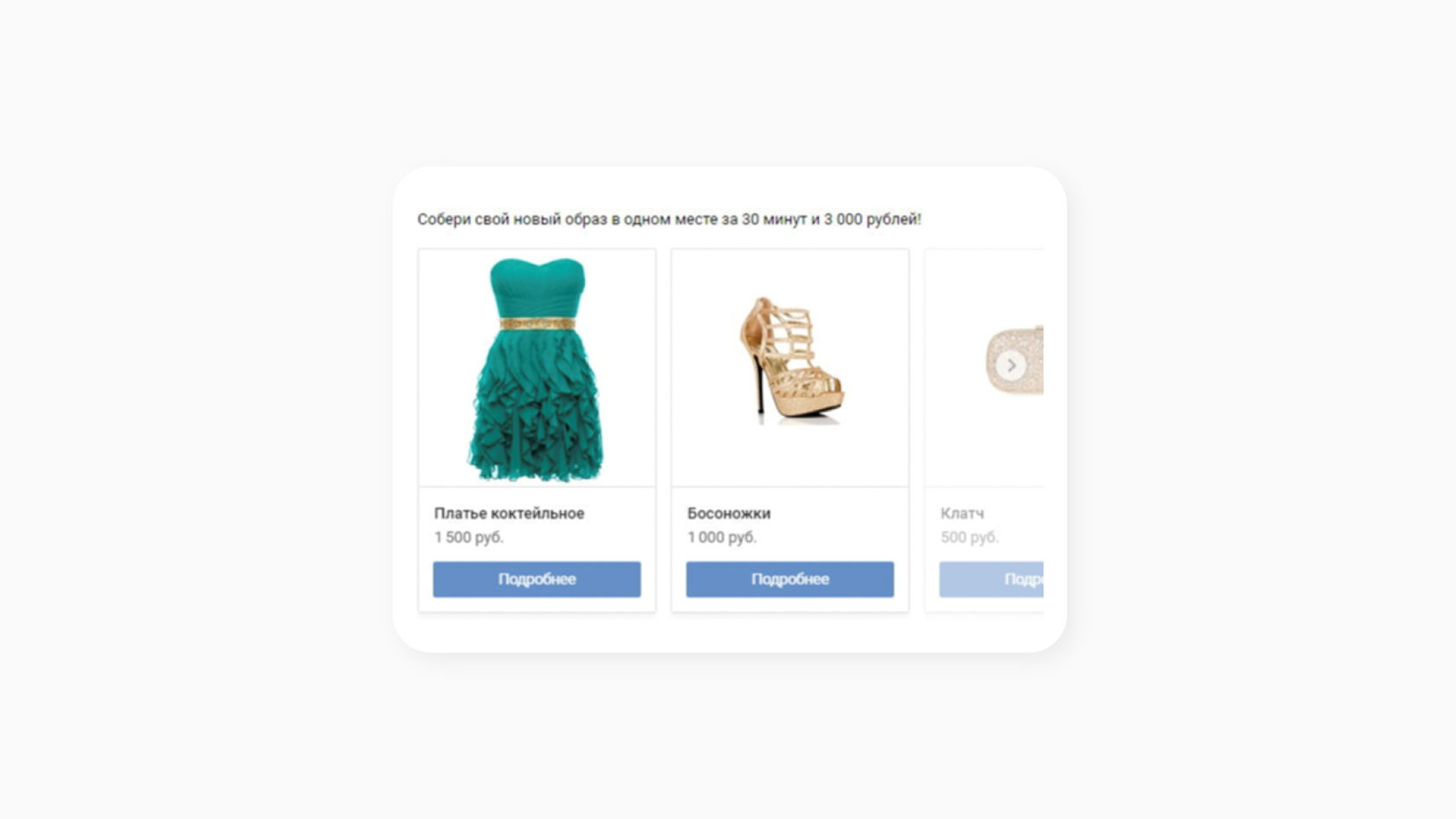Select the 1 500 руб. price label
This screenshot has width=1456, height=819.
[x=469, y=537]
